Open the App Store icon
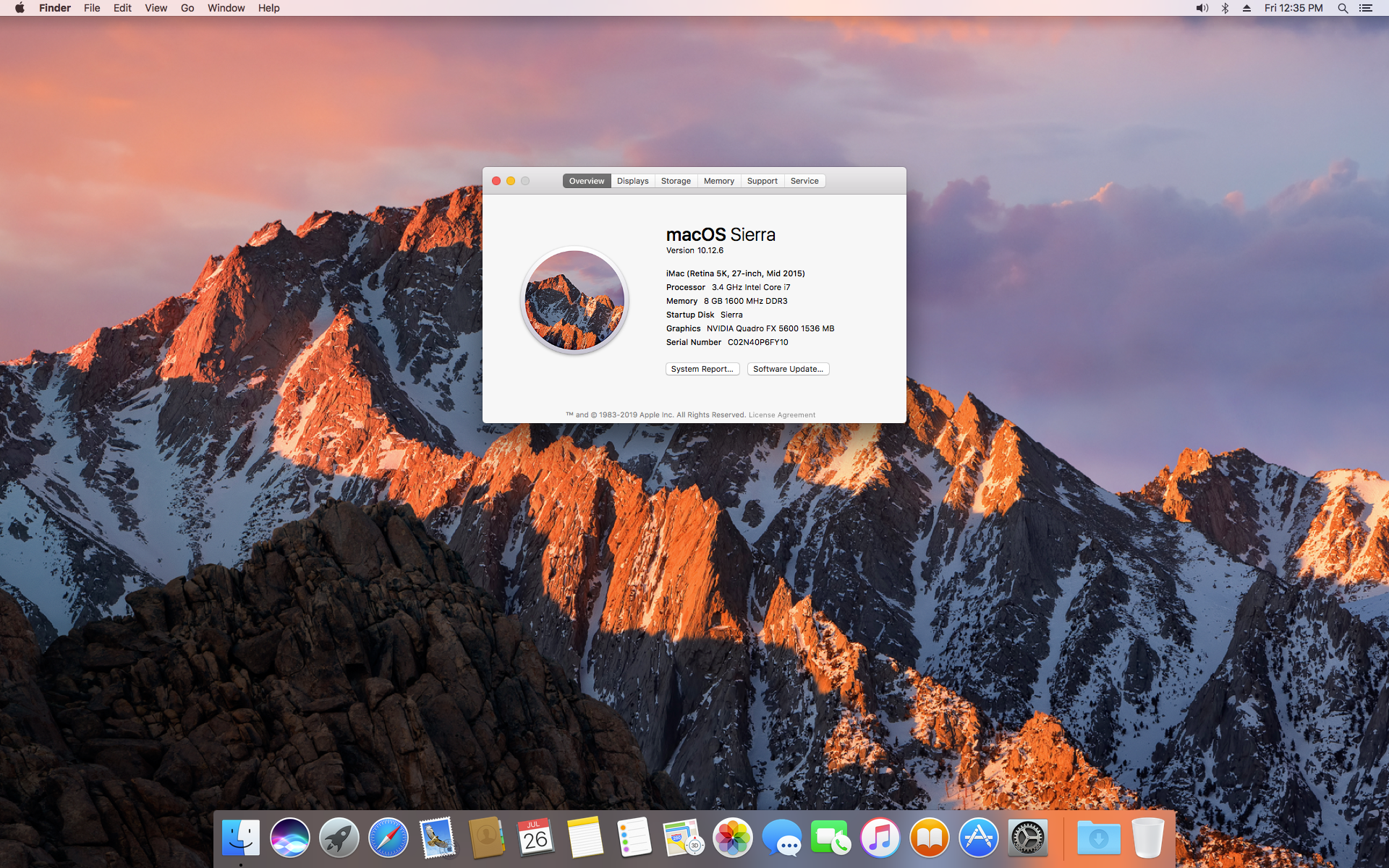Viewport: 1389px width, 868px height. click(979, 838)
